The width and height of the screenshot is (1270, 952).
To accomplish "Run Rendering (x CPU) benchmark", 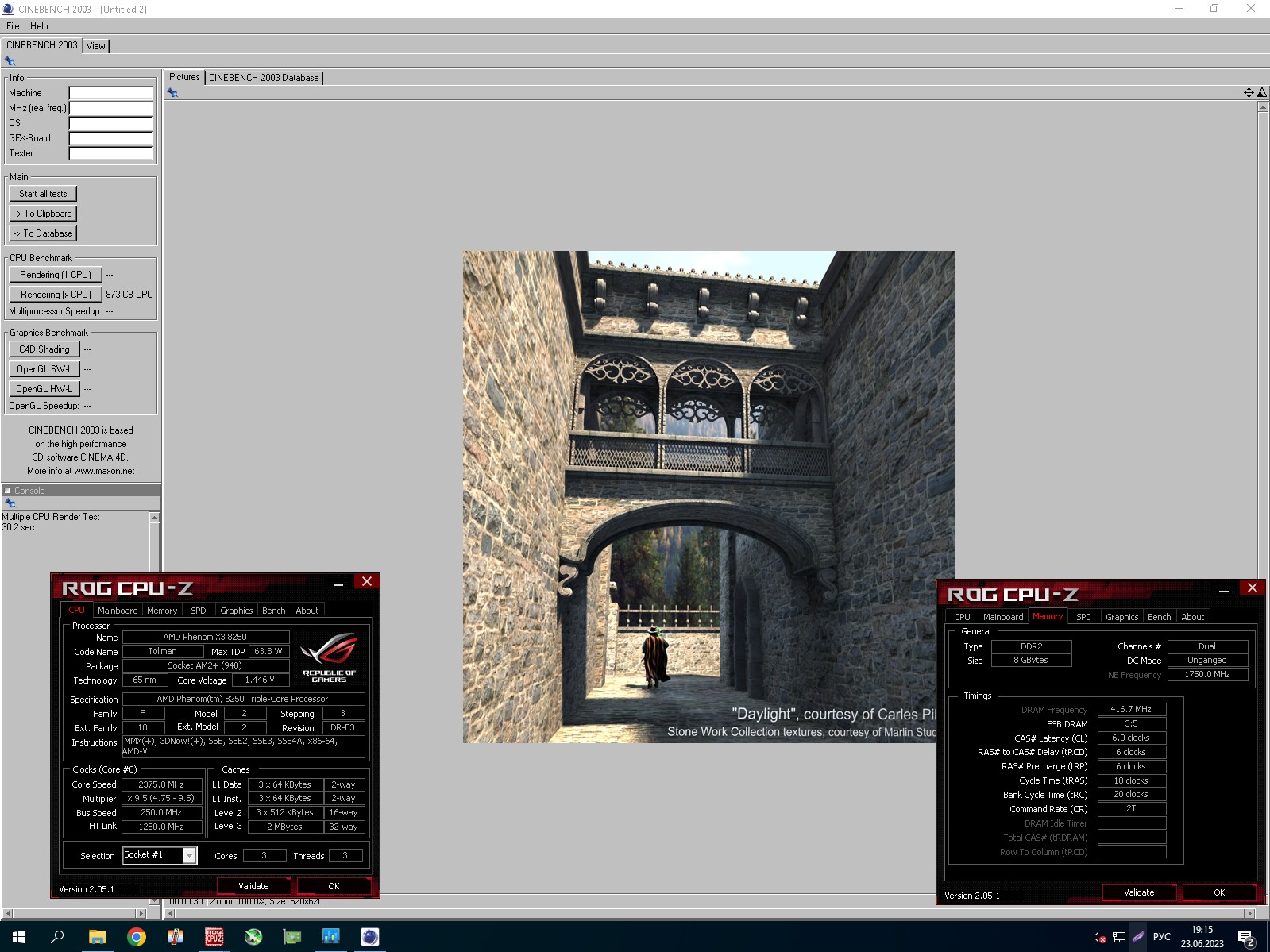I will pos(56,295).
